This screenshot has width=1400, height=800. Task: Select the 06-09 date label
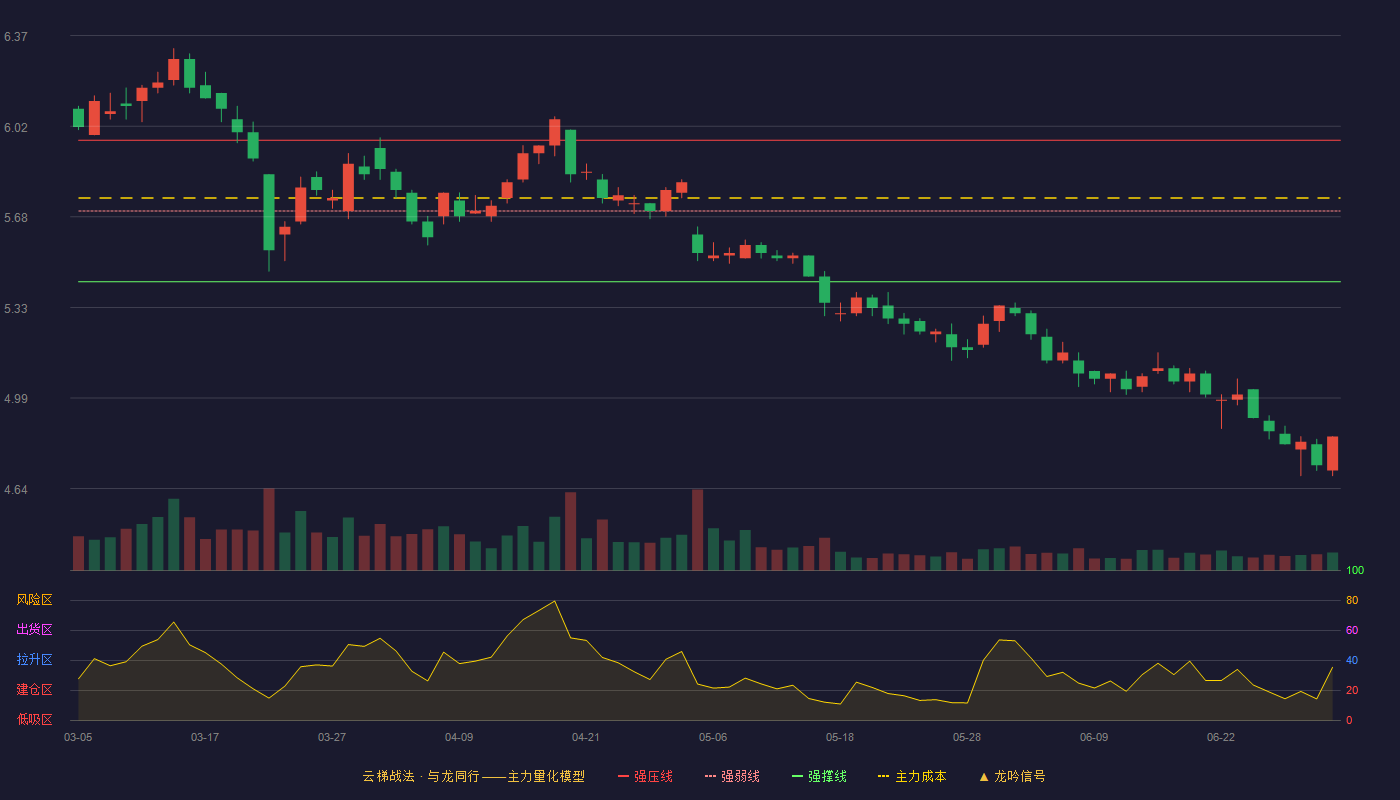[x=1094, y=737]
